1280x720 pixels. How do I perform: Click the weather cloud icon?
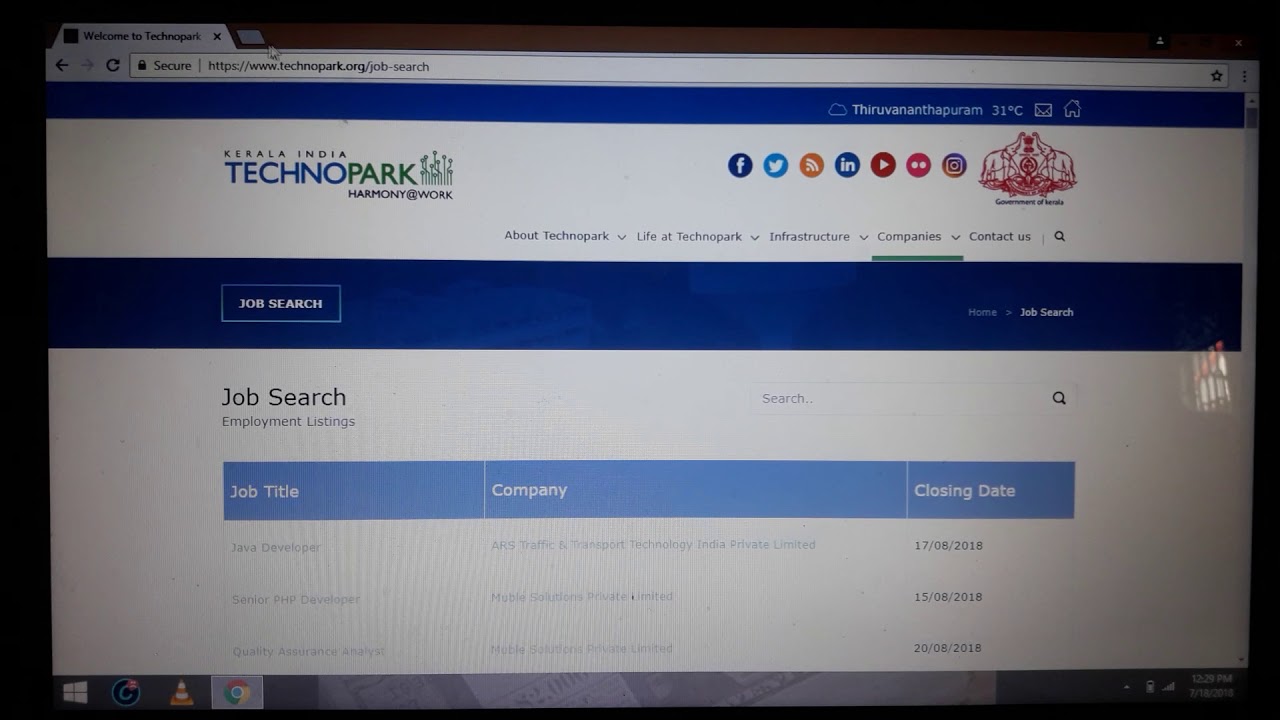(838, 110)
